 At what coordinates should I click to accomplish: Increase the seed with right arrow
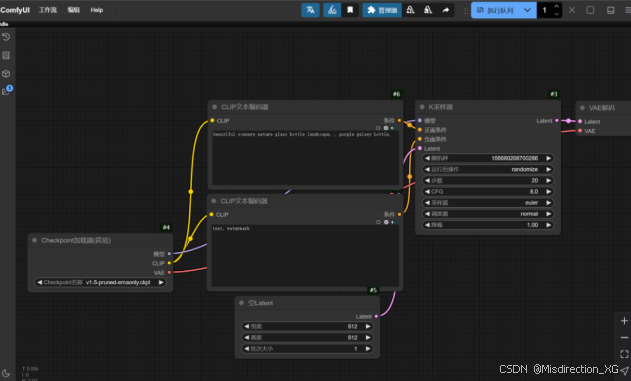coord(549,159)
